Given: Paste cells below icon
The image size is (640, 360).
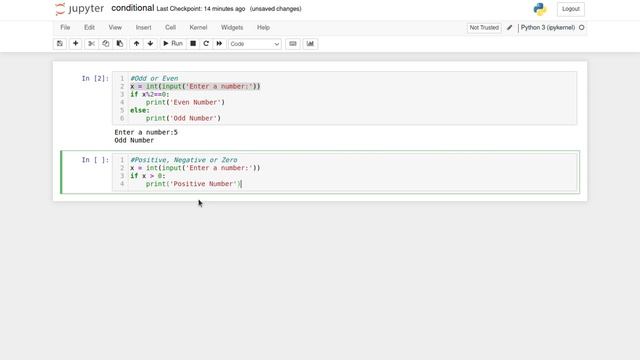Looking at the screenshot, I should click(120, 44).
